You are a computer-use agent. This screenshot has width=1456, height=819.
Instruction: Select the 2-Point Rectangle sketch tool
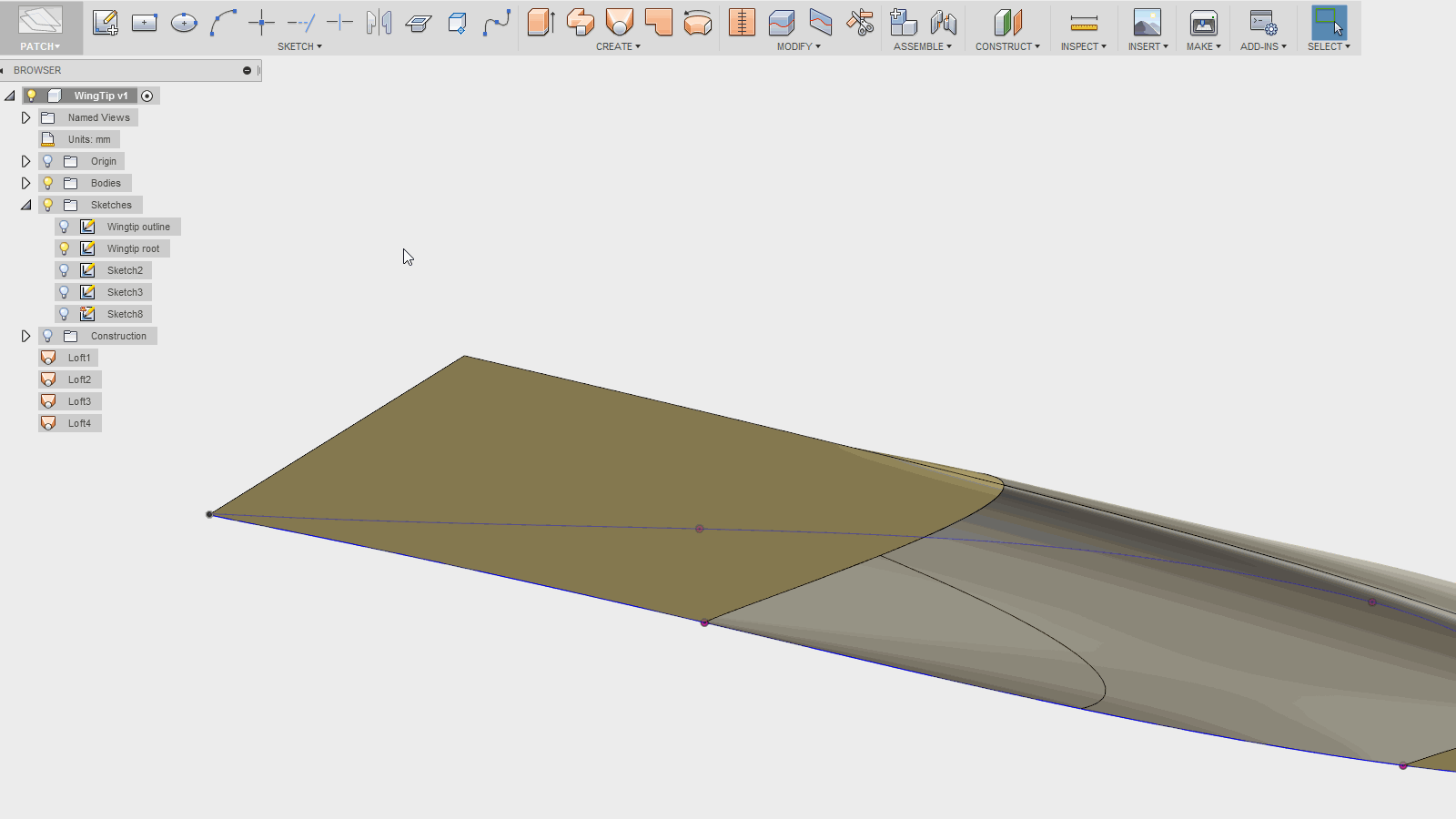pos(144,22)
